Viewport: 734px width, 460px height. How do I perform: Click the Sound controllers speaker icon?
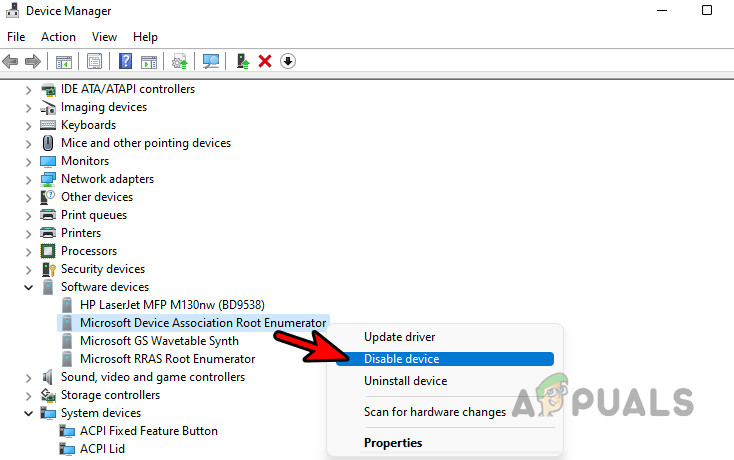coord(48,377)
